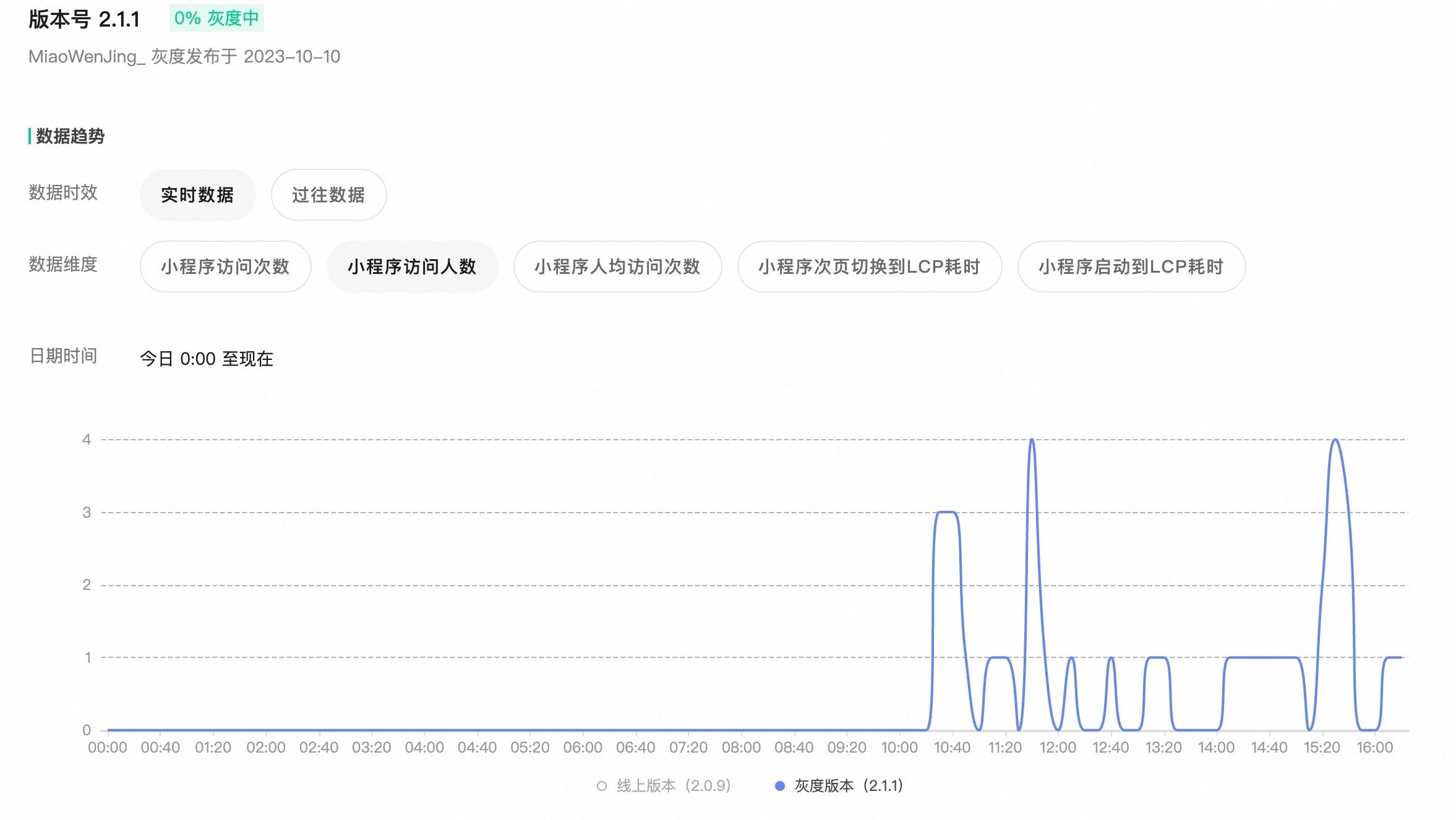
Task: Choose 小程序启动到LCP耗时 dimension
Action: pyautogui.click(x=1131, y=267)
